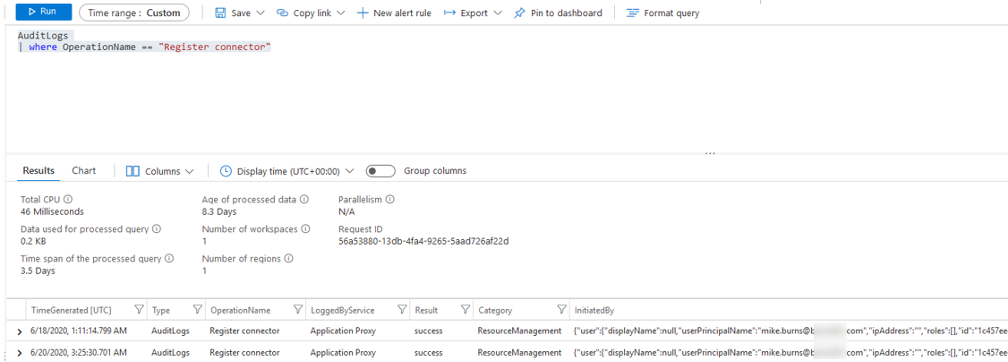Open the Display time UTC dropdown chevron
Viewport: 1008px width, 362px height.
[x=349, y=172]
